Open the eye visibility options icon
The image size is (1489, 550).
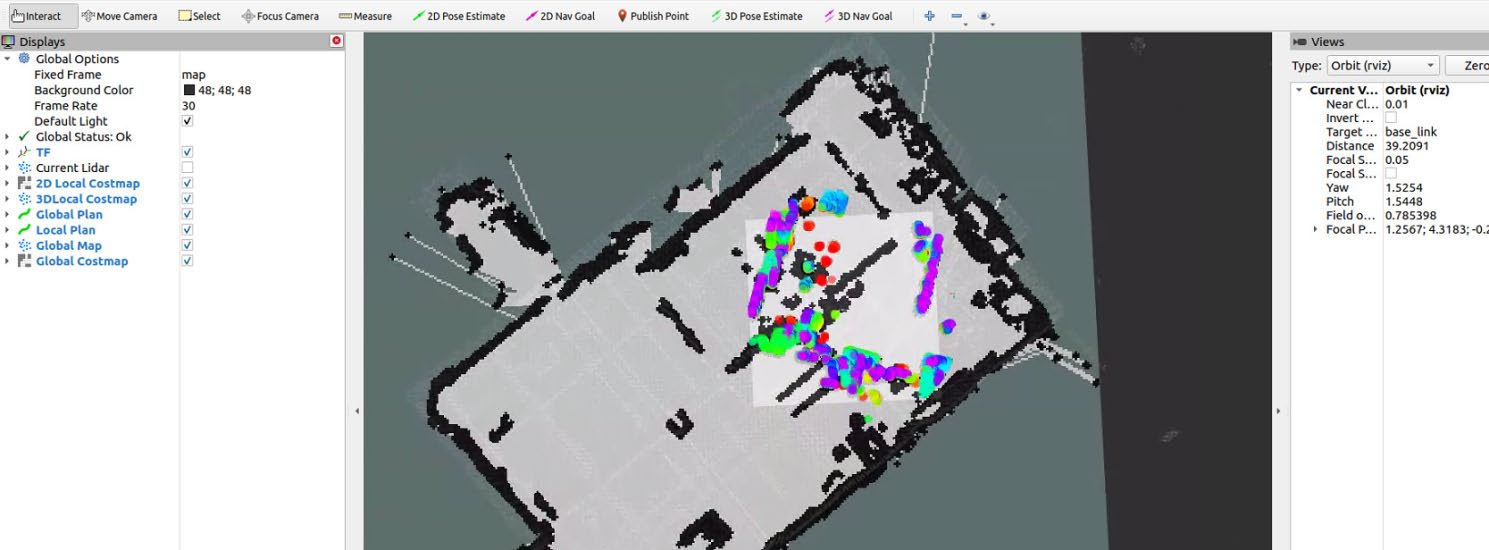(984, 16)
